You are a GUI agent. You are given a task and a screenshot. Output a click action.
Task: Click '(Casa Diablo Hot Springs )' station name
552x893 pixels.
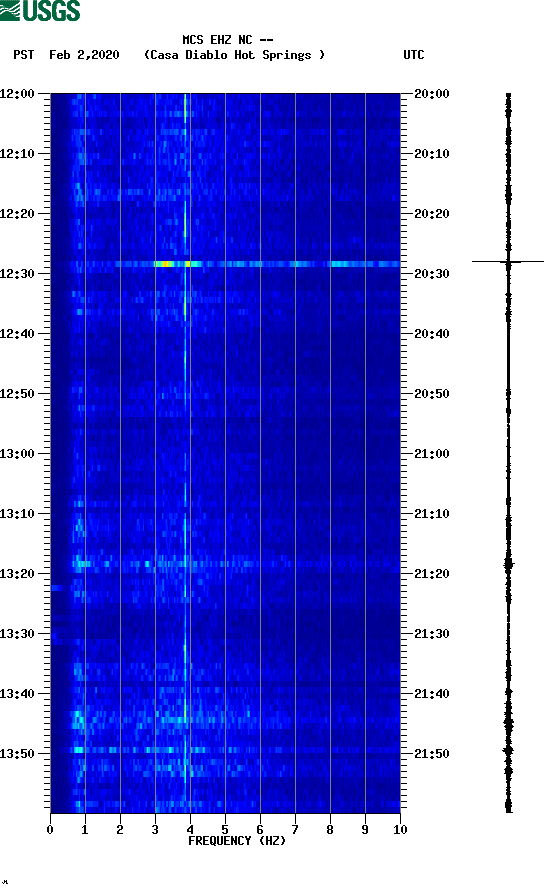pos(234,55)
